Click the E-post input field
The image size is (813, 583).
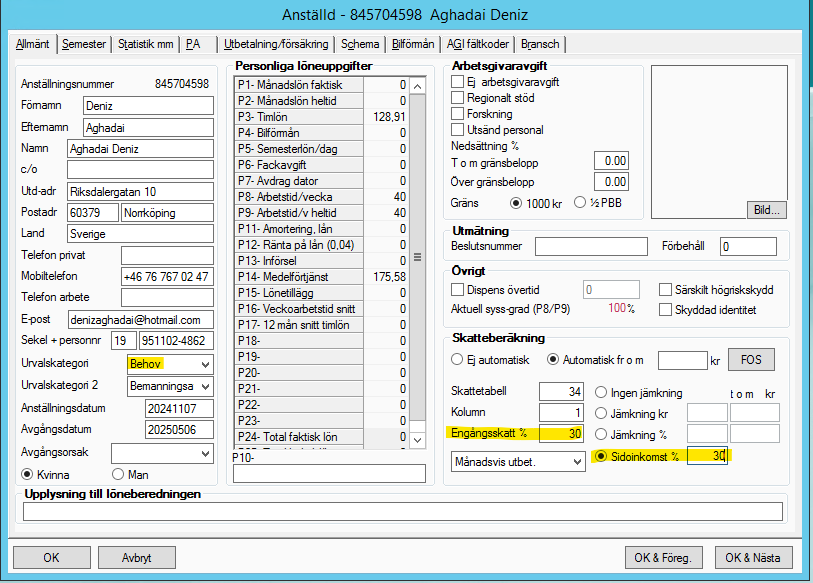click(140, 320)
